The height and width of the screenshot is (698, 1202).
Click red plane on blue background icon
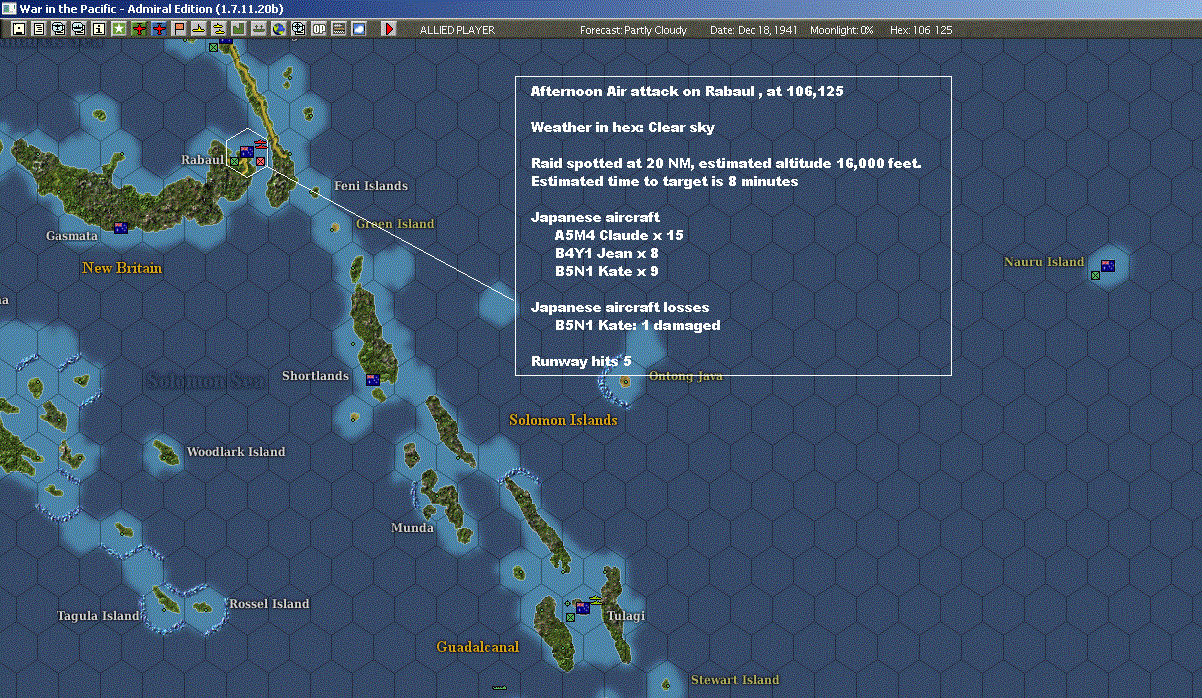coord(160,30)
